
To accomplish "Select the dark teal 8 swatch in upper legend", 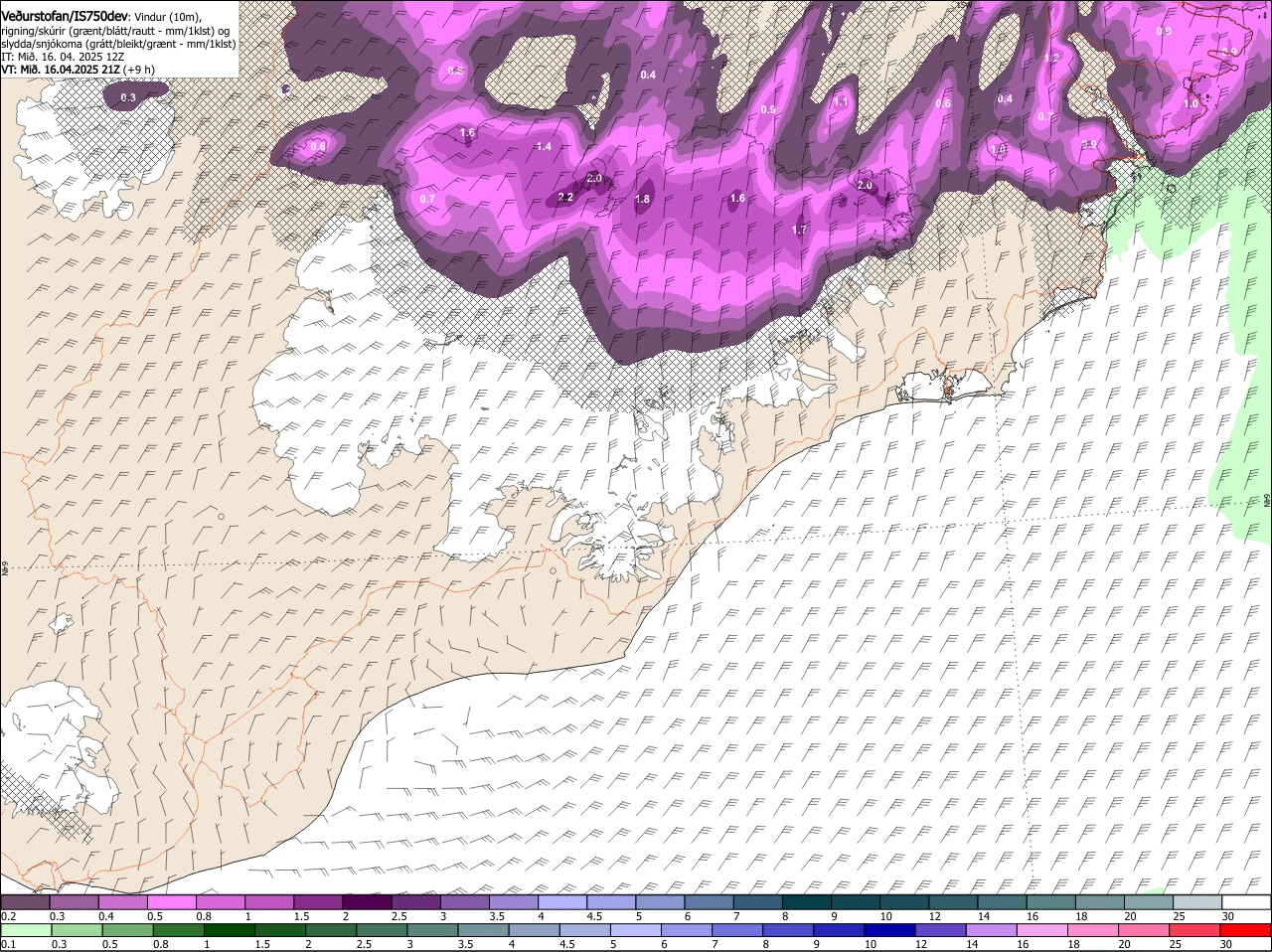I will (x=806, y=902).
